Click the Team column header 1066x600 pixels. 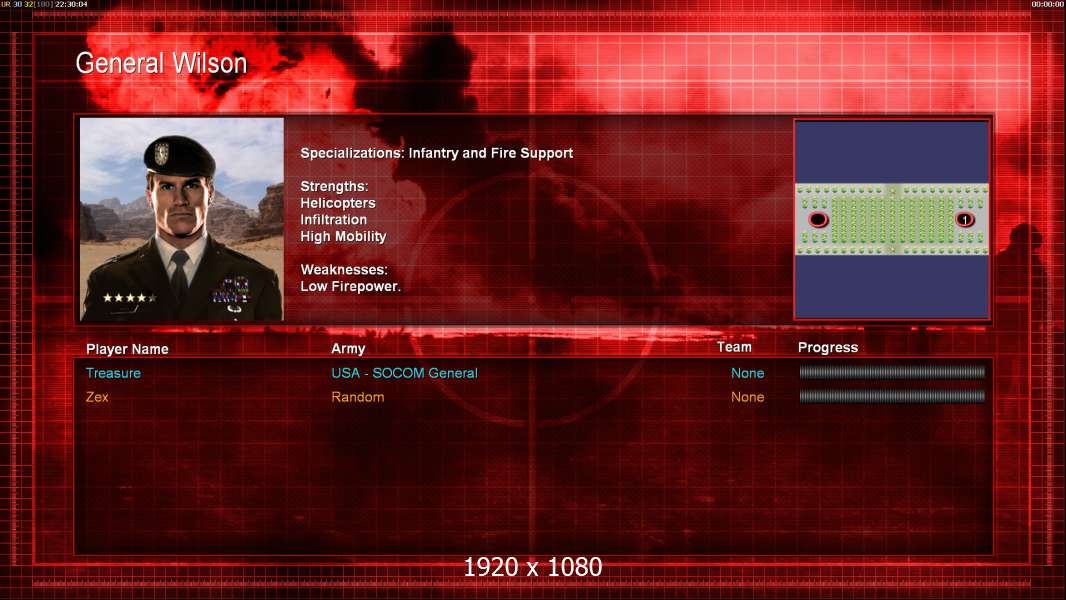point(734,347)
